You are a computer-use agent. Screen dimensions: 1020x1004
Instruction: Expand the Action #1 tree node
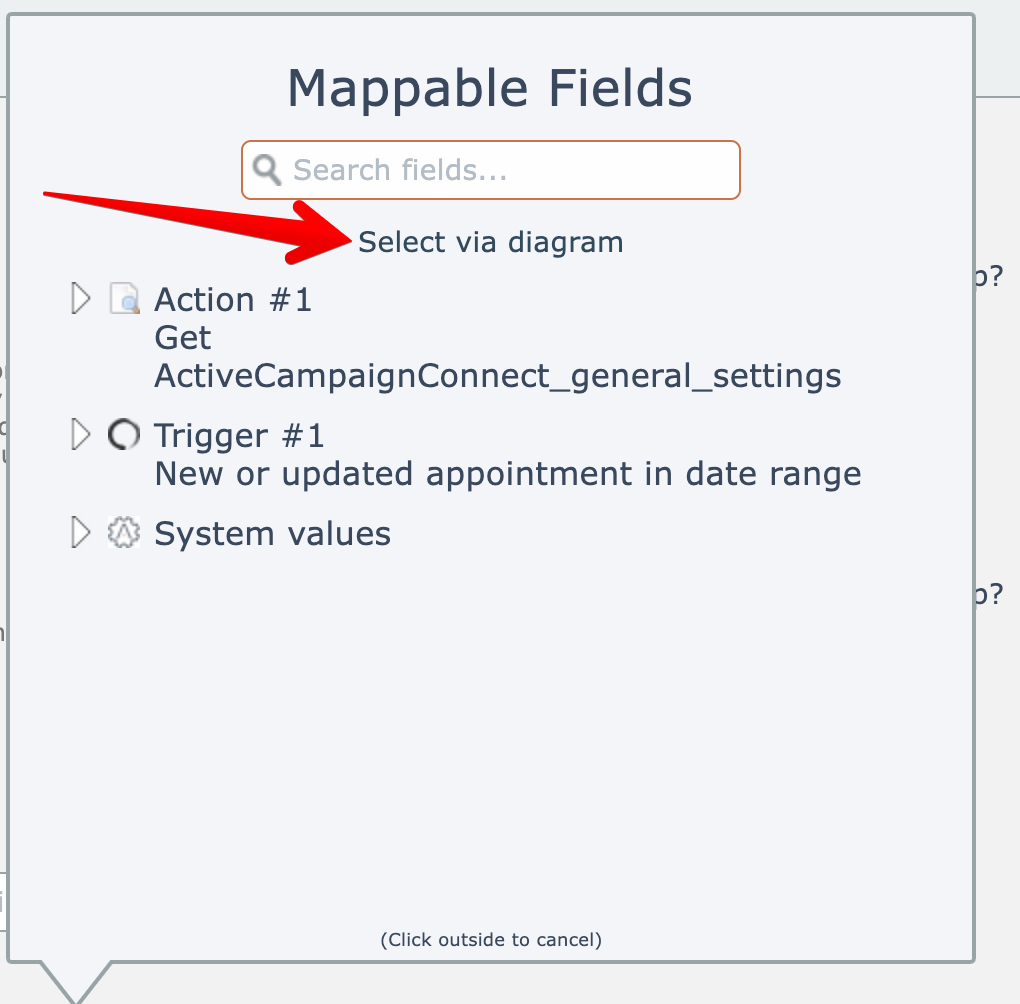click(x=81, y=298)
